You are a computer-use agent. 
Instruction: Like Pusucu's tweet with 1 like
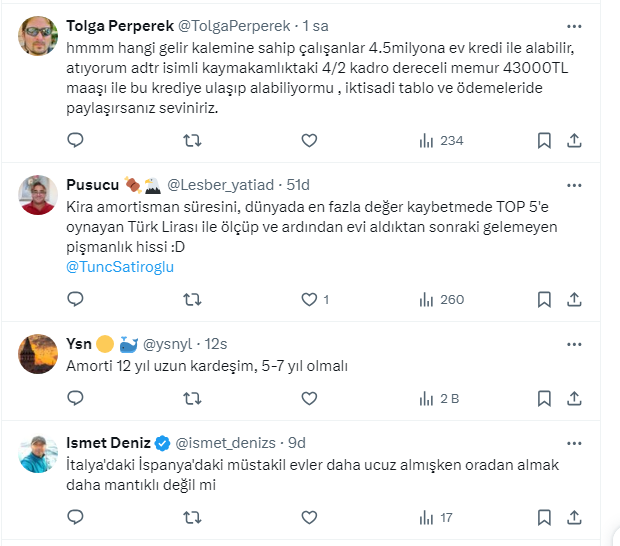(309, 299)
